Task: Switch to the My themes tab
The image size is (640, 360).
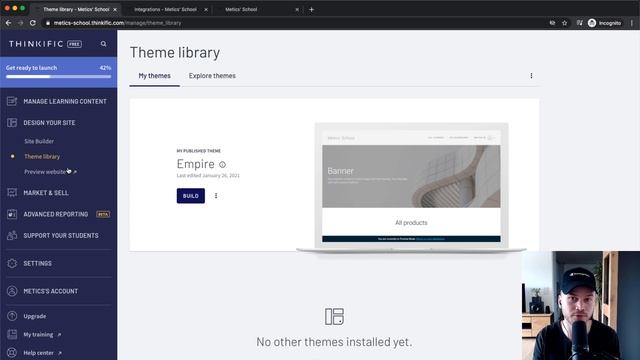Action: 154,76
